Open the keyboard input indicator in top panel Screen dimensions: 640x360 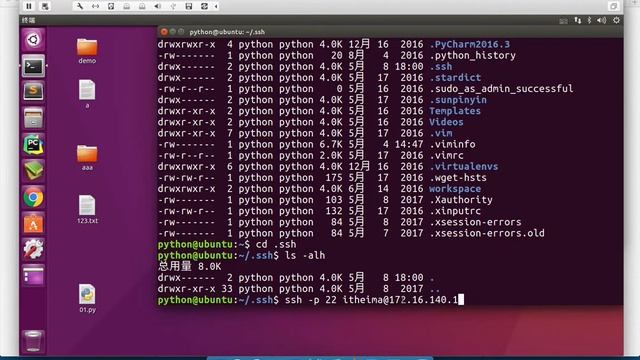(564, 20)
